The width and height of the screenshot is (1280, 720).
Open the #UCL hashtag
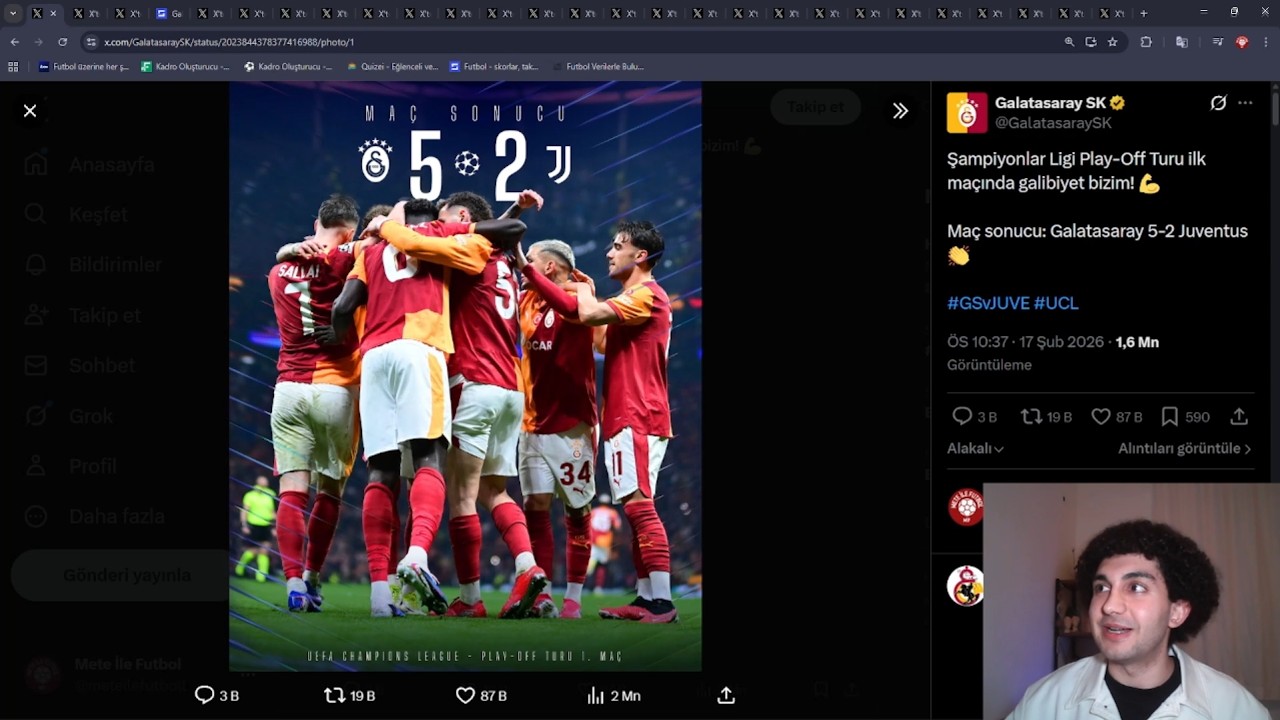pyautogui.click(x=1056, y=303)
